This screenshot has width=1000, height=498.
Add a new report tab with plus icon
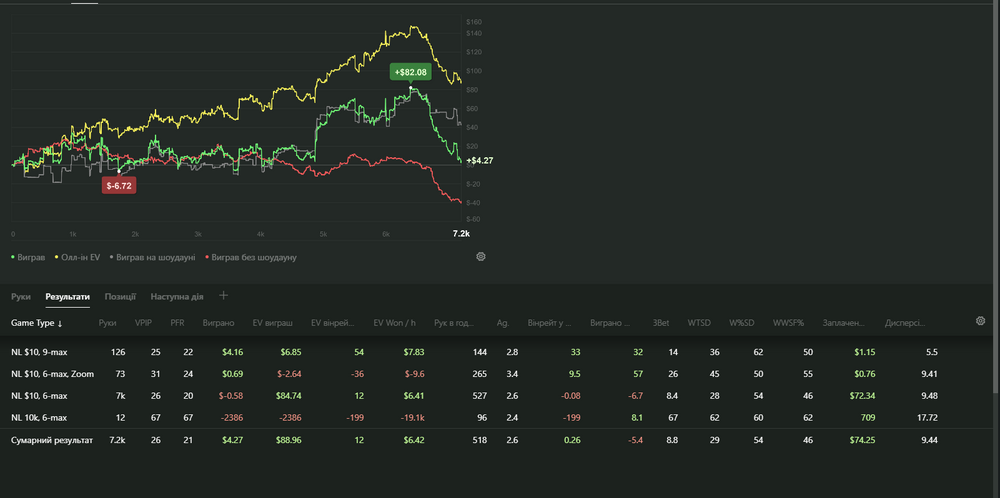point(224,296)
